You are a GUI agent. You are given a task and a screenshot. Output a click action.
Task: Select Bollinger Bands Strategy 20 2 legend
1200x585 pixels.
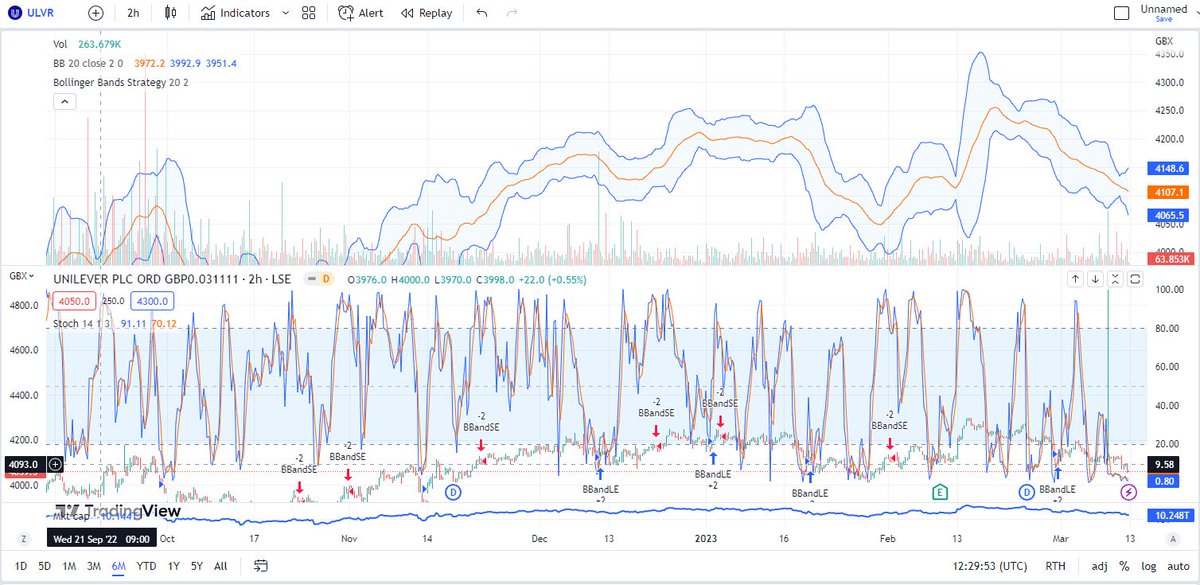pyautogui.click(x=121, y=82)
